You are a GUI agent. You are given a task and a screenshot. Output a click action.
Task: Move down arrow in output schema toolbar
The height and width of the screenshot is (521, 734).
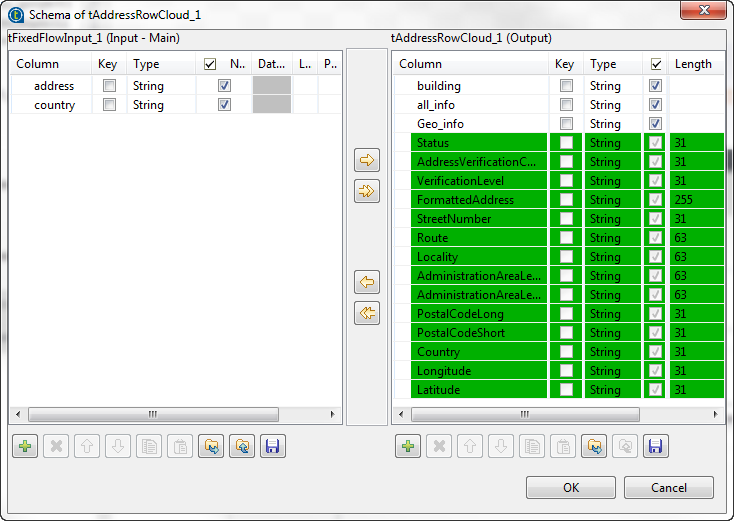tap(501, 446)
